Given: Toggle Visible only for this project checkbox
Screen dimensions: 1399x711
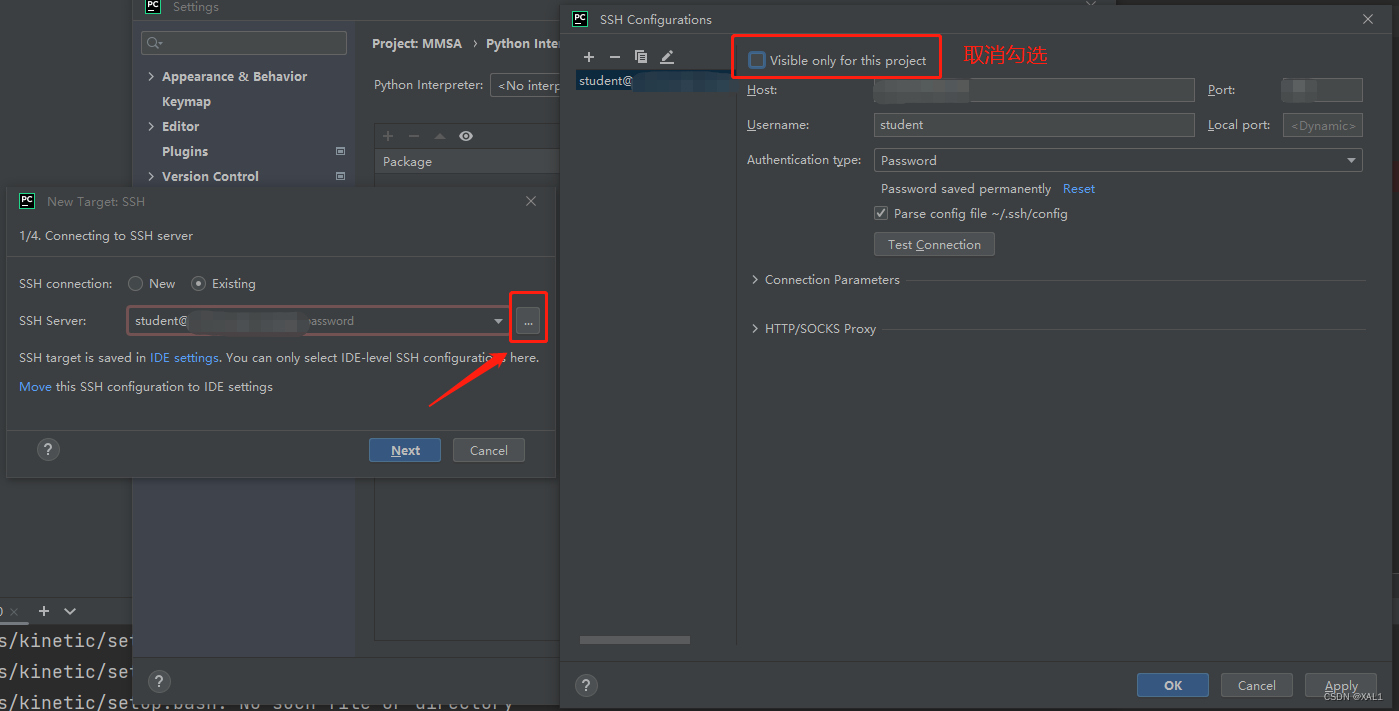Looking at the screenshot, I should 757,60.
